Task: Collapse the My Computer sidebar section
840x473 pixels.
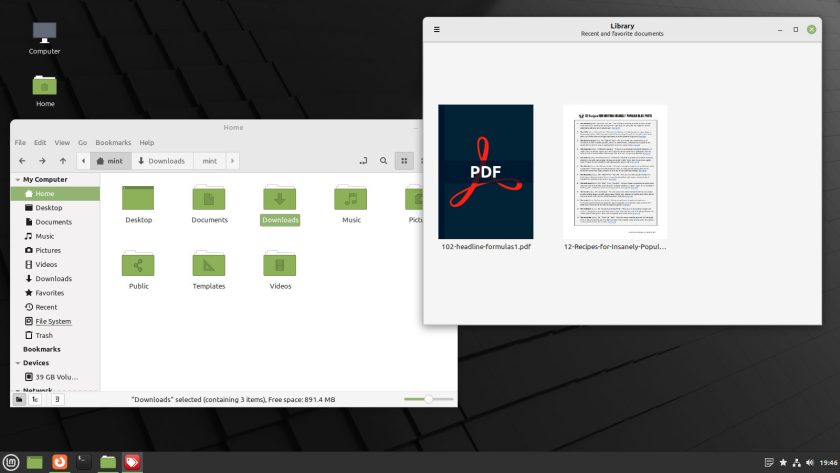Action: pos(18,180)
